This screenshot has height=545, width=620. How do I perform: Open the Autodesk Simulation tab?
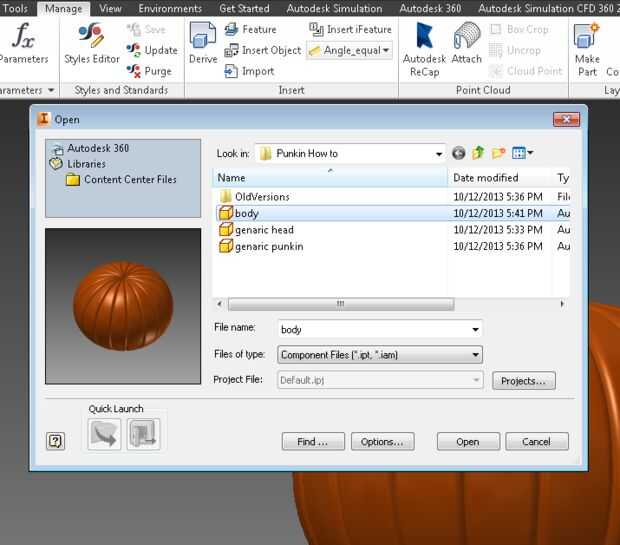335,8
